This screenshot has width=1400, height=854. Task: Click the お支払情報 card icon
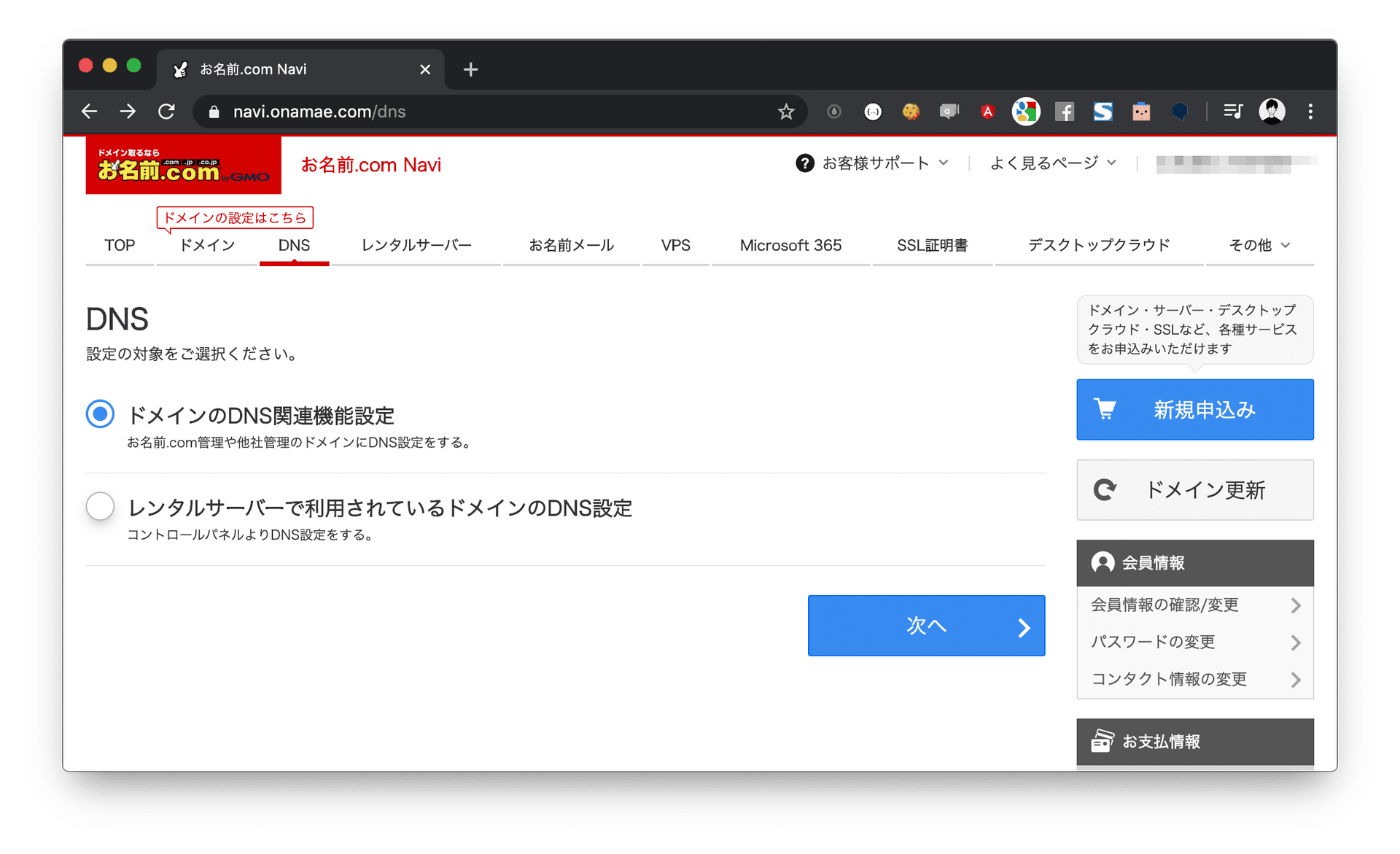1102,741
